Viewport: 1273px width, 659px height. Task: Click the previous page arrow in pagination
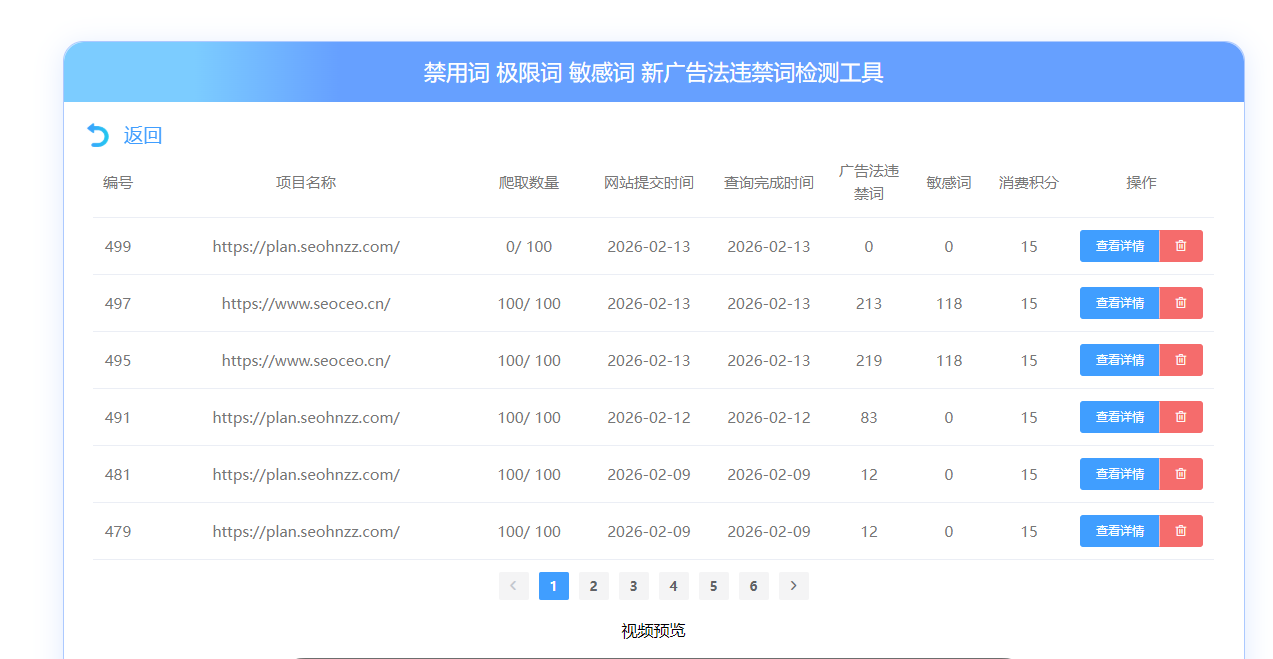click(x=513, y=586)
